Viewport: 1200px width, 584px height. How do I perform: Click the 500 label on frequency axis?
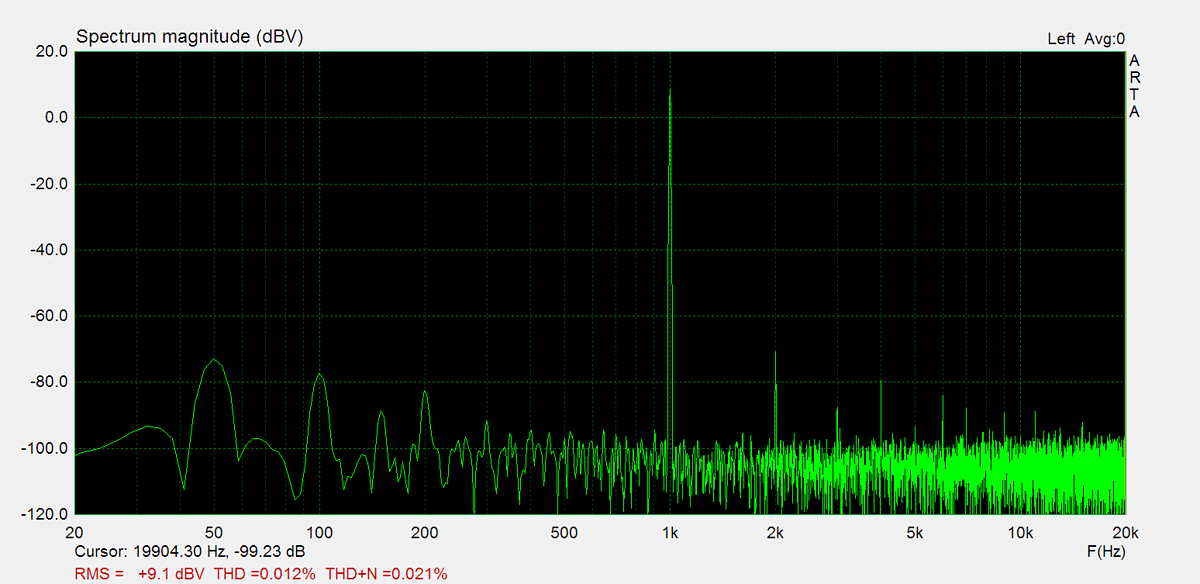click(565, 533)
